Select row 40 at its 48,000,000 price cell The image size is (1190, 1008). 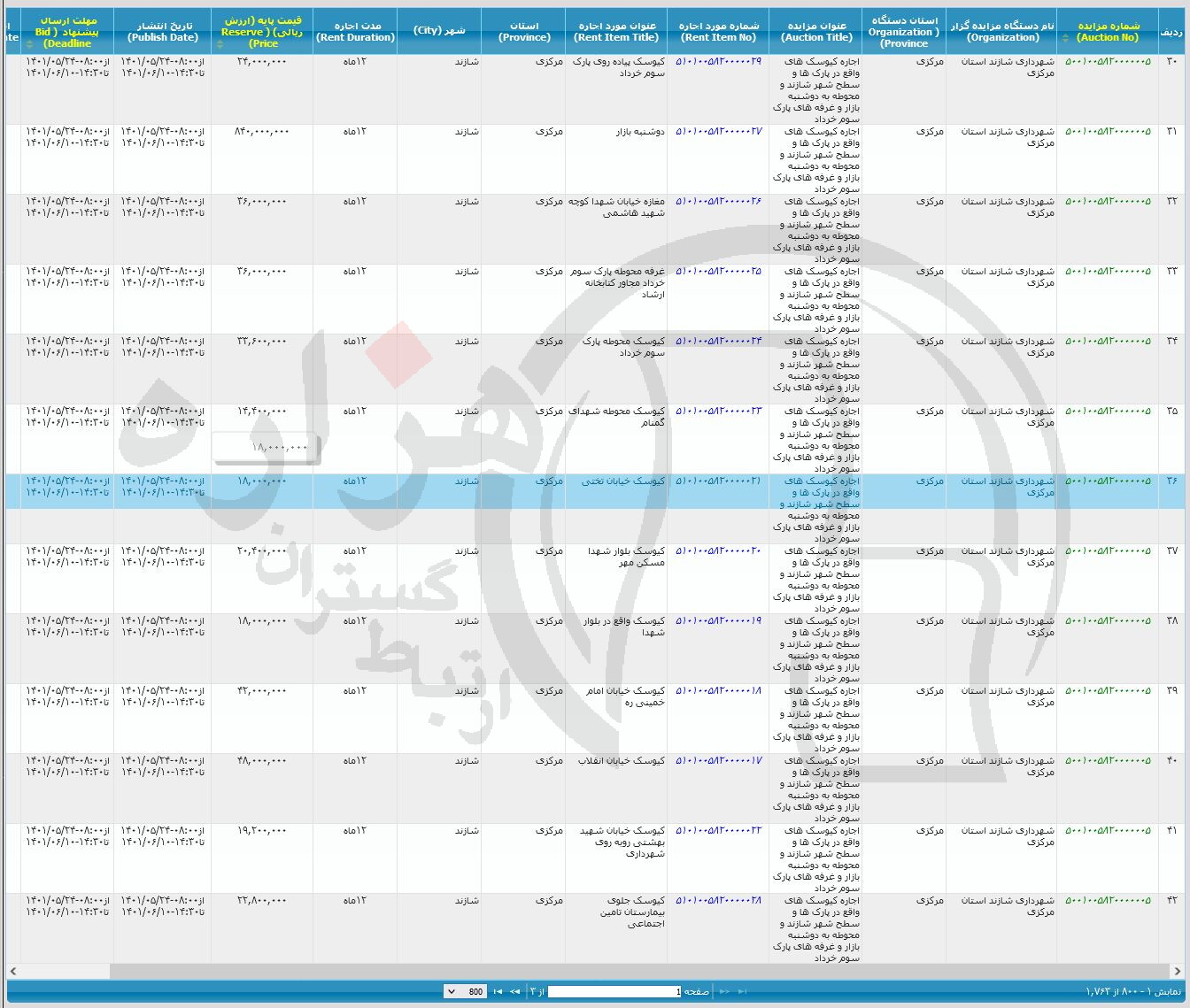coord(261,761)
